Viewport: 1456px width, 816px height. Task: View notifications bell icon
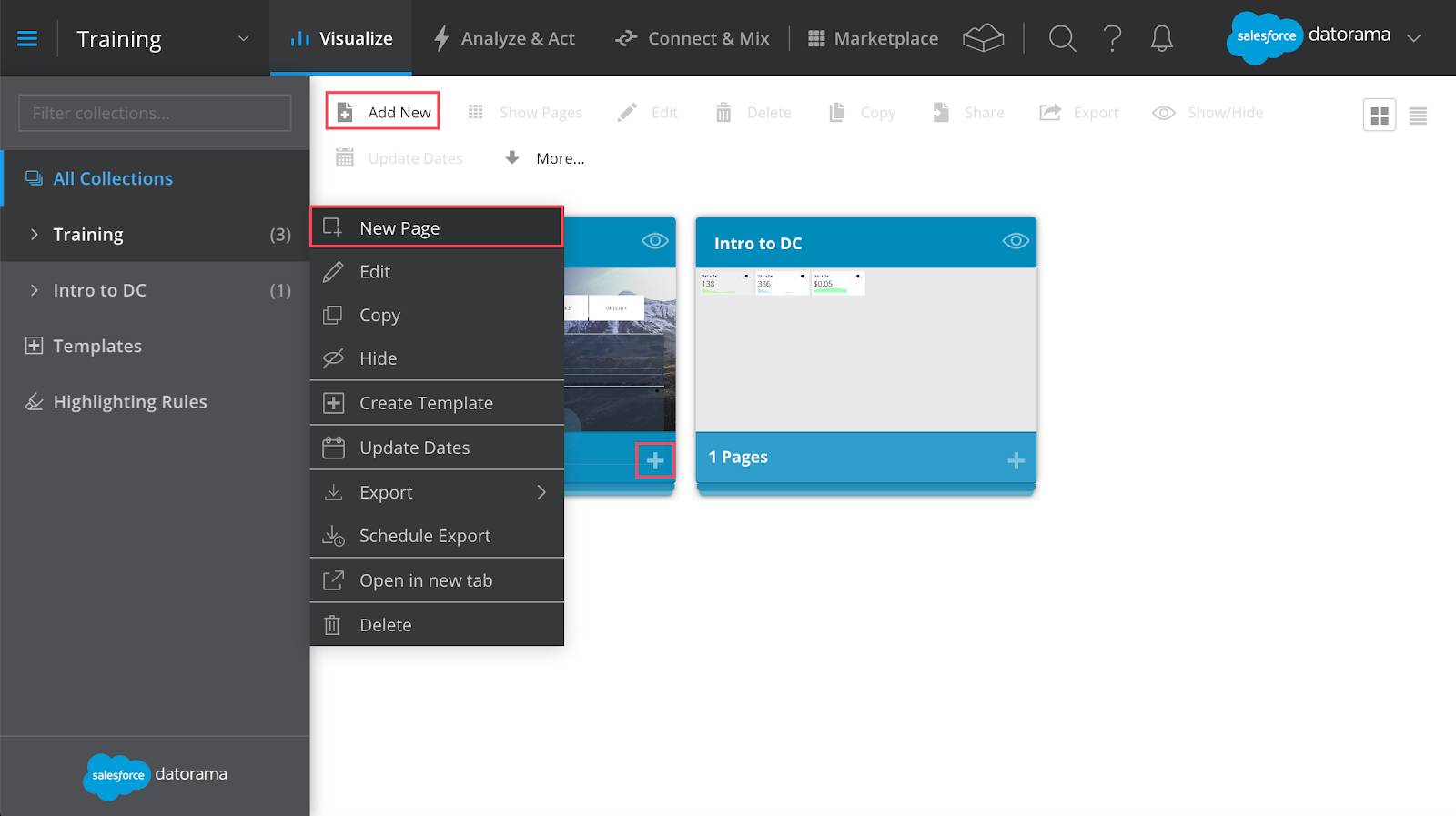tap(1162, 38)
